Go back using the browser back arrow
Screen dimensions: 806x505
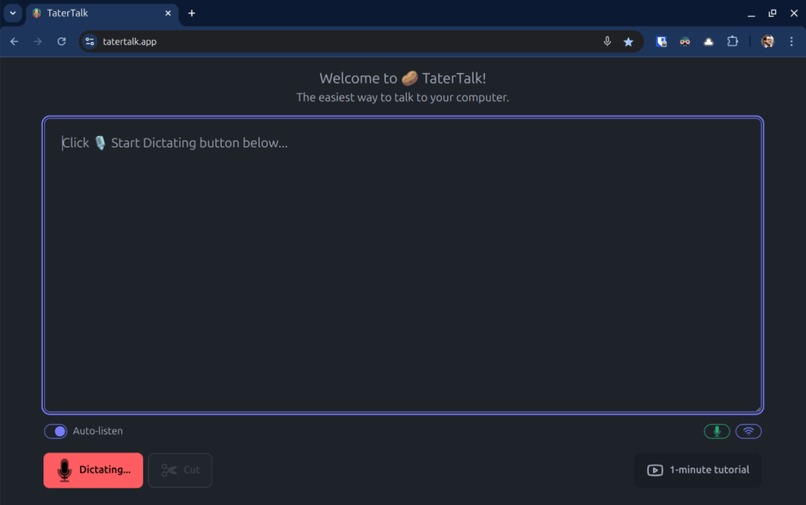[x=14, y=42]
